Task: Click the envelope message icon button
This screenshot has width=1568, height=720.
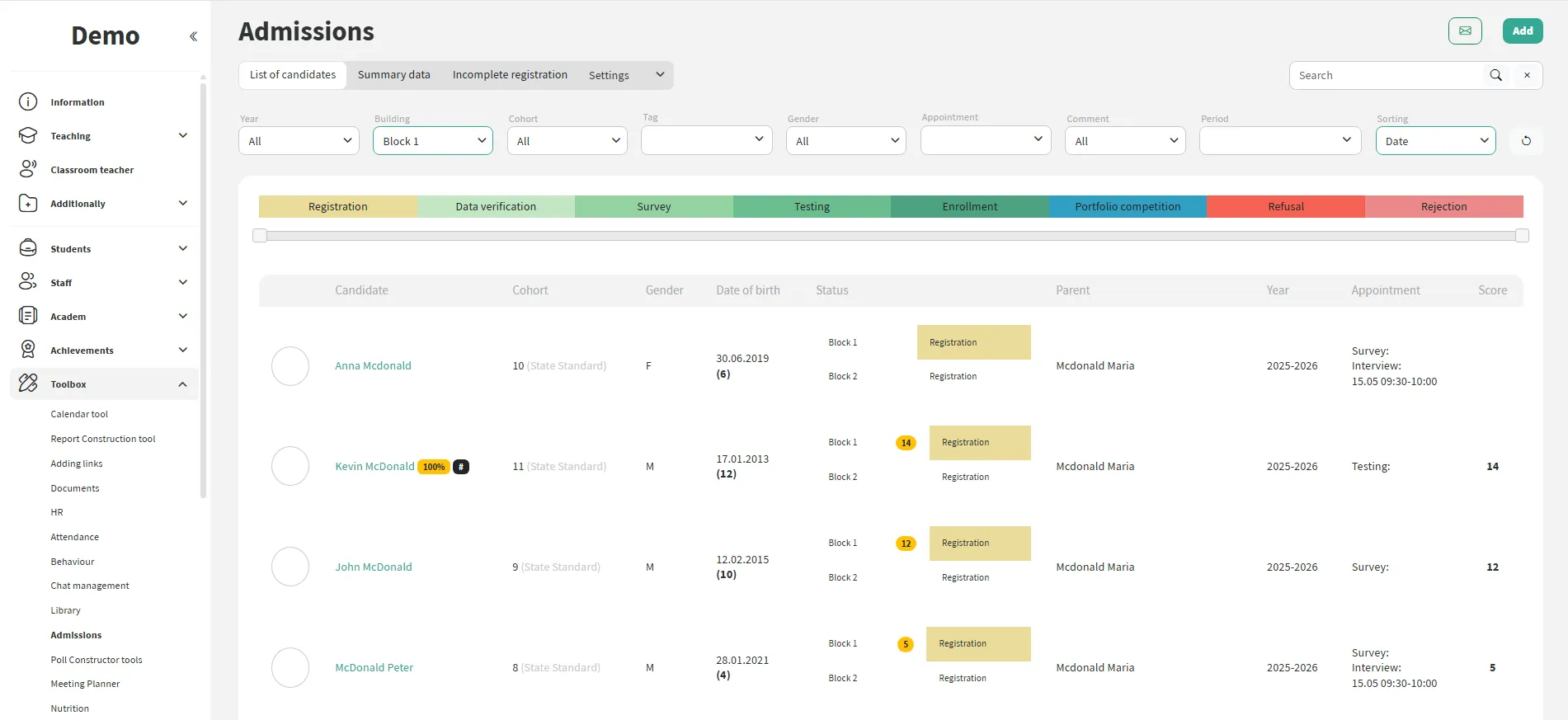Action: coord(1465,31)
